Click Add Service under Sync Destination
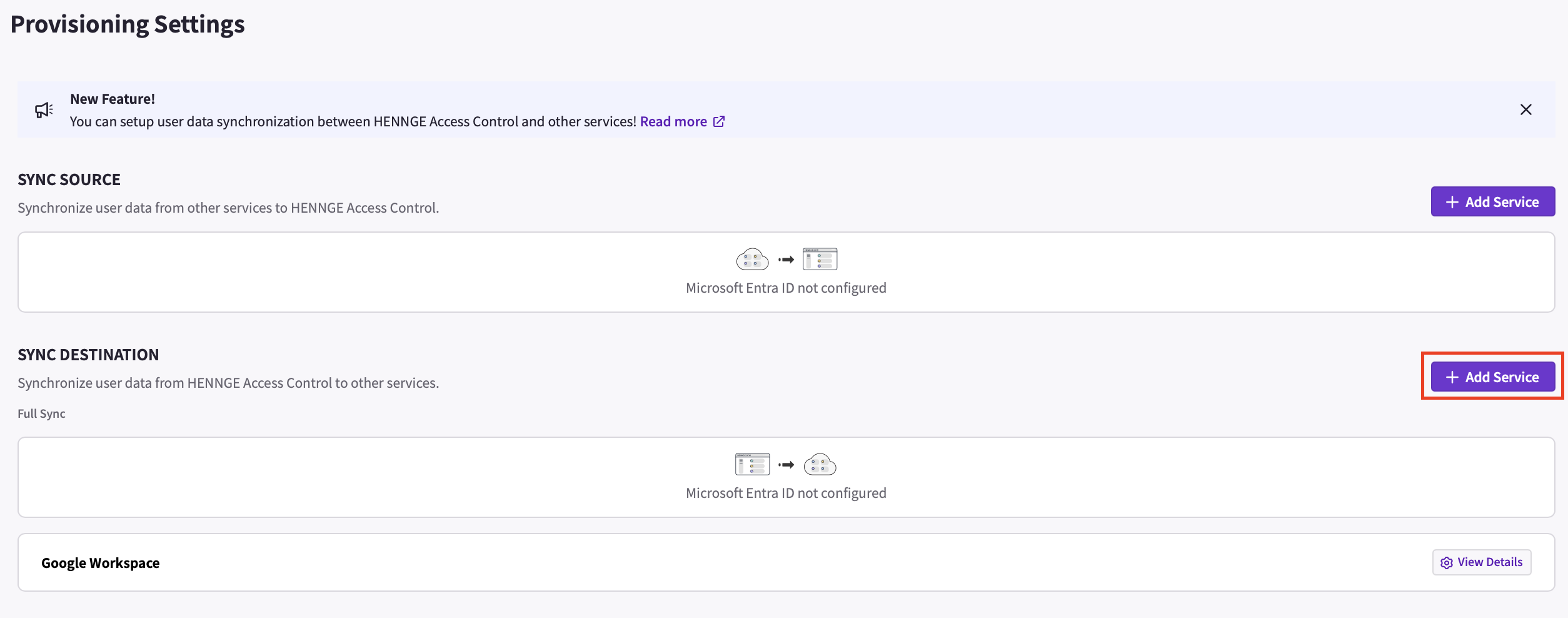Screen dimensions: 1568x618 1492,377
